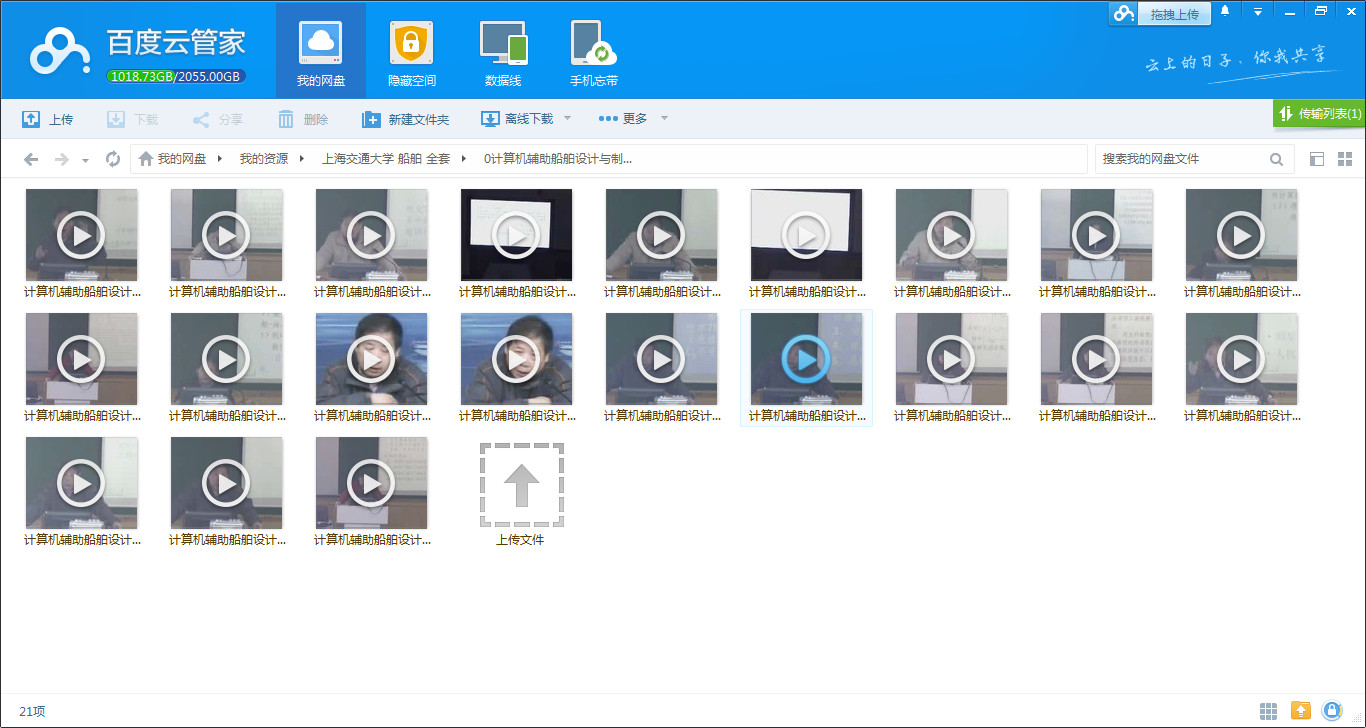
Task: Refresh the current folder listing
Action: (x=113, y=159)
